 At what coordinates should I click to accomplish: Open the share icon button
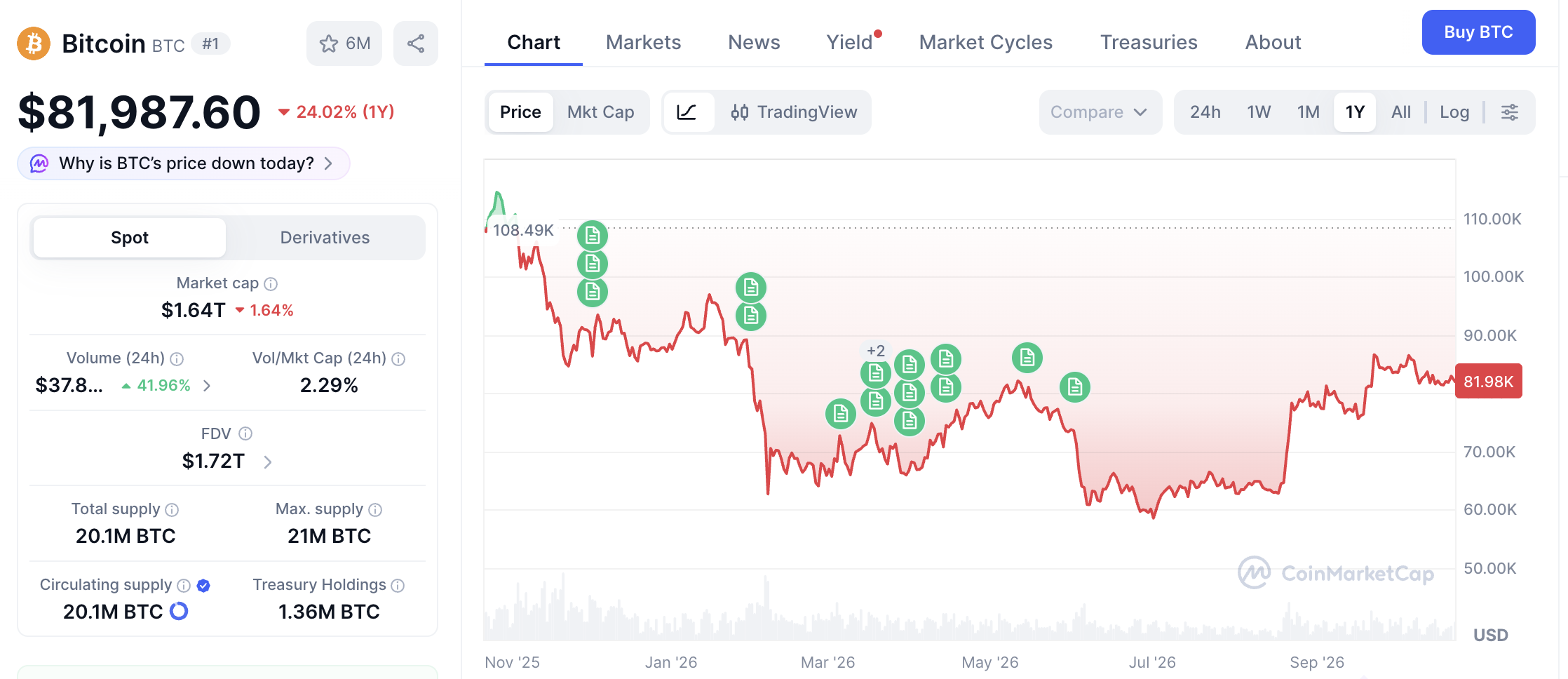click(x=416, y=43)
